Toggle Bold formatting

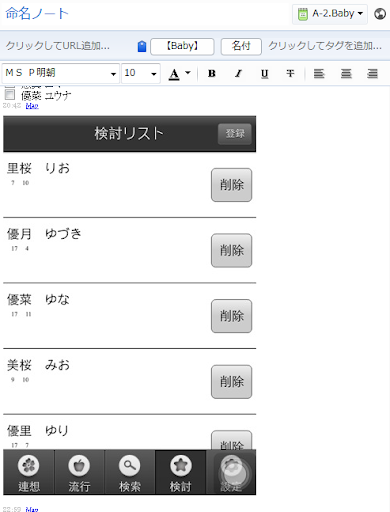[212, 73]
